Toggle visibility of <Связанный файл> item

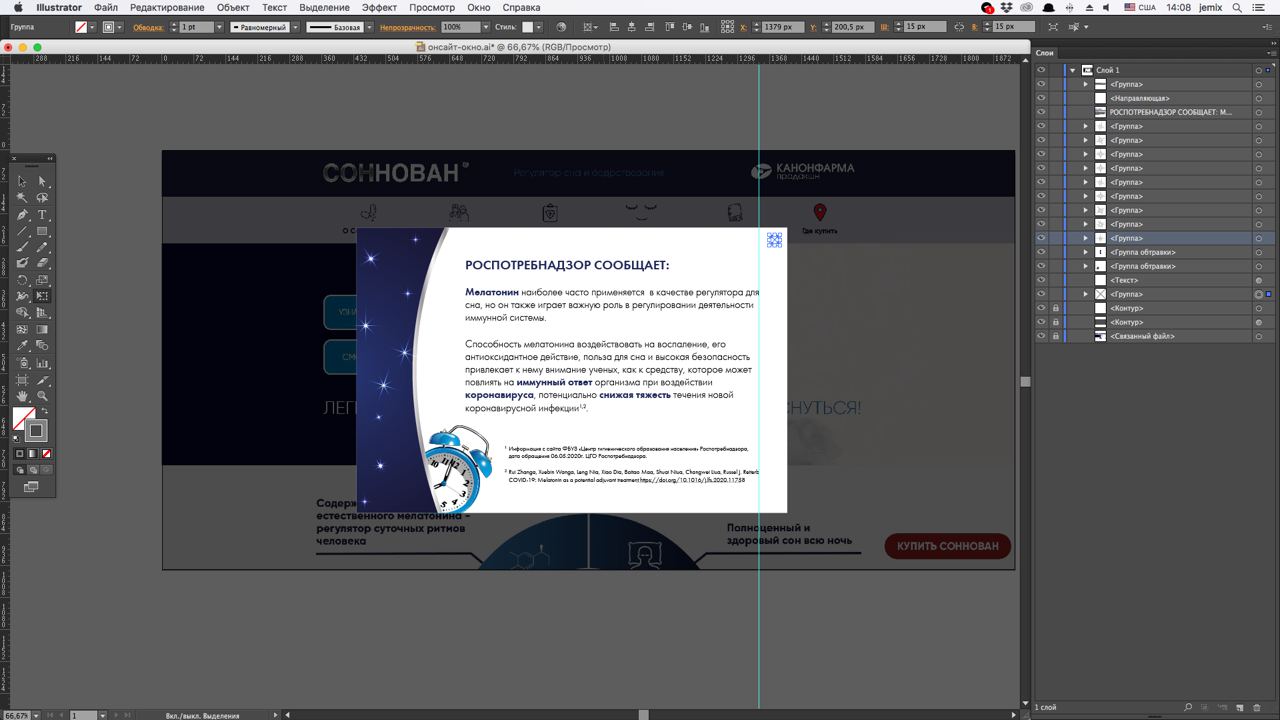[1041, 336]
